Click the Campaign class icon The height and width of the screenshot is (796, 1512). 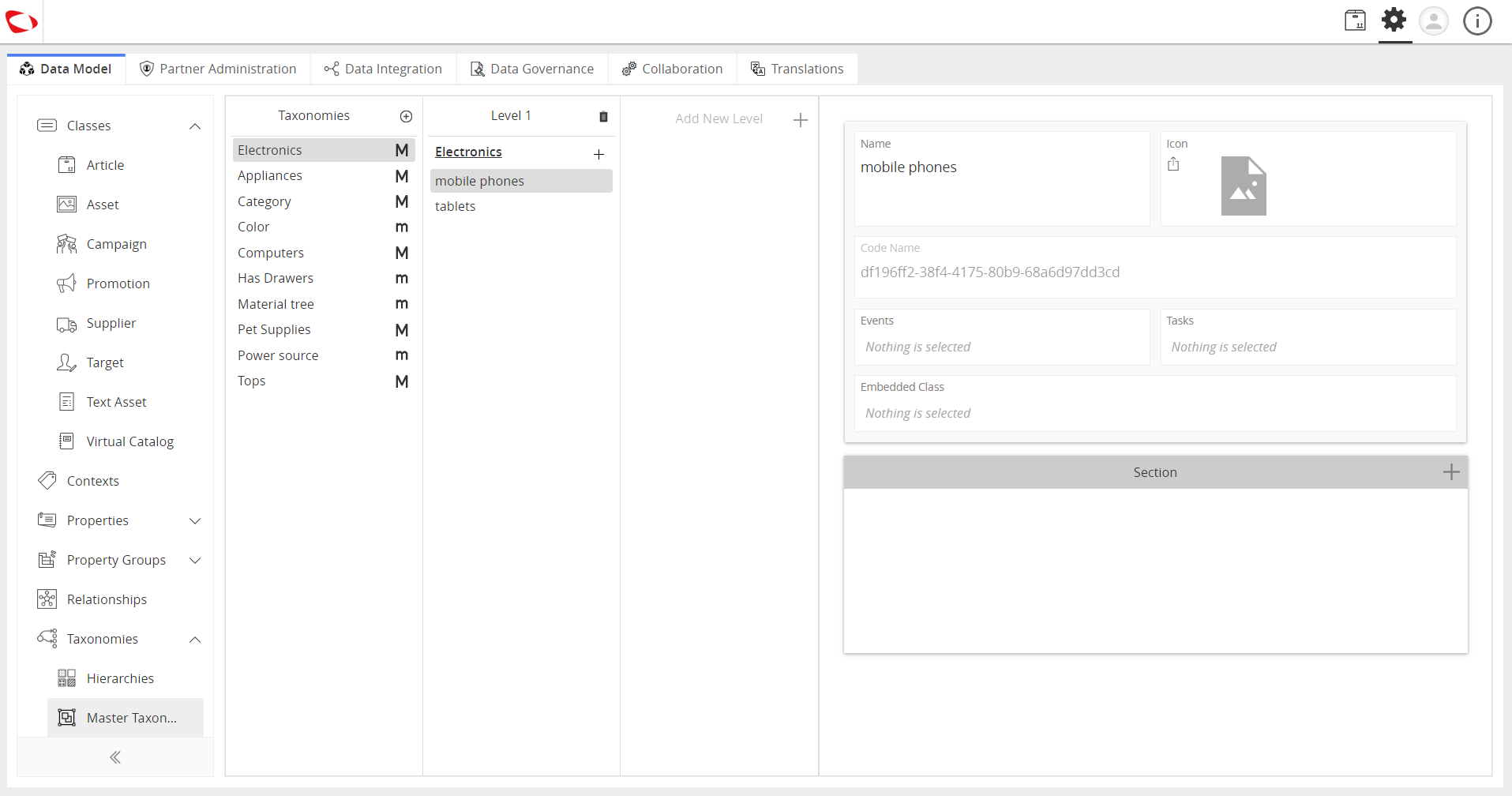click(x=67, y=244)
